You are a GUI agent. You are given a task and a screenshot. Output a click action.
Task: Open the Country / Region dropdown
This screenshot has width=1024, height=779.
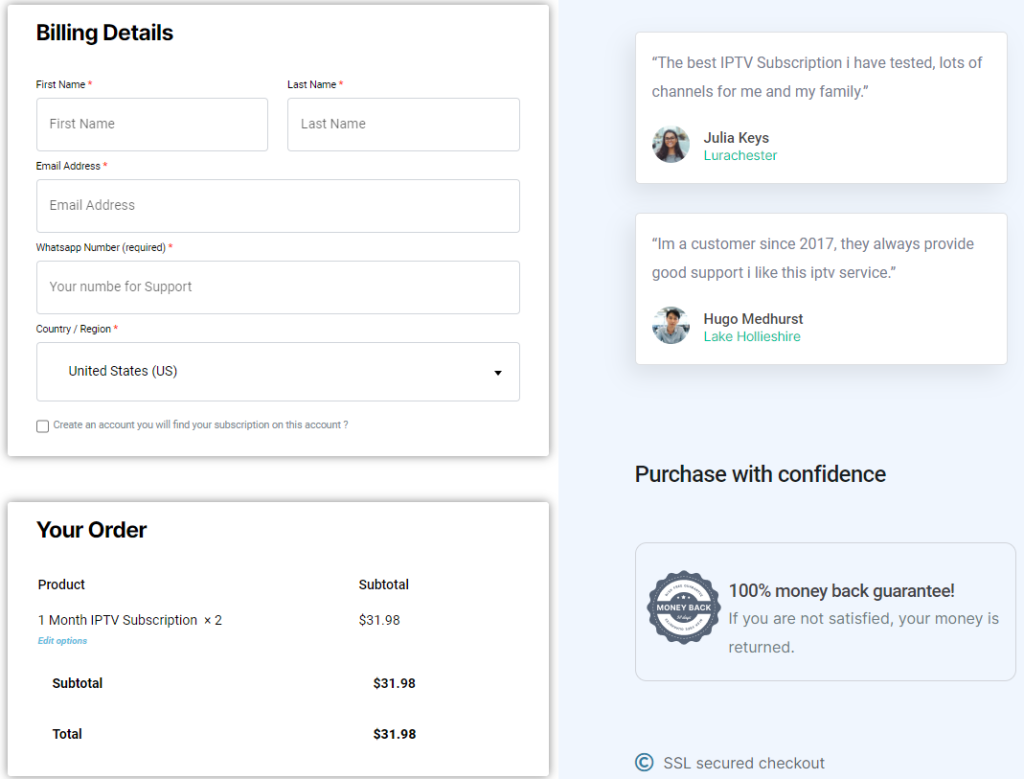click(x=277, y=371)
